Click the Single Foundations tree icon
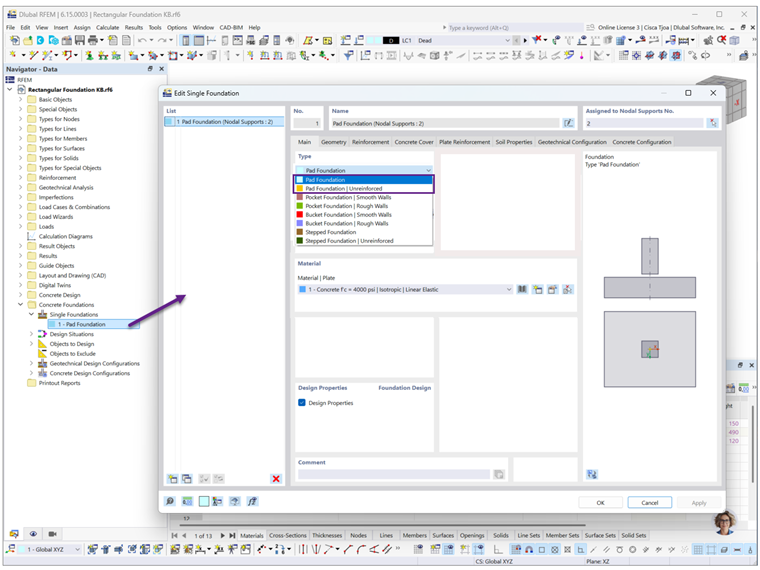Viewport: 760px width, 570px height. pos(43,315)
